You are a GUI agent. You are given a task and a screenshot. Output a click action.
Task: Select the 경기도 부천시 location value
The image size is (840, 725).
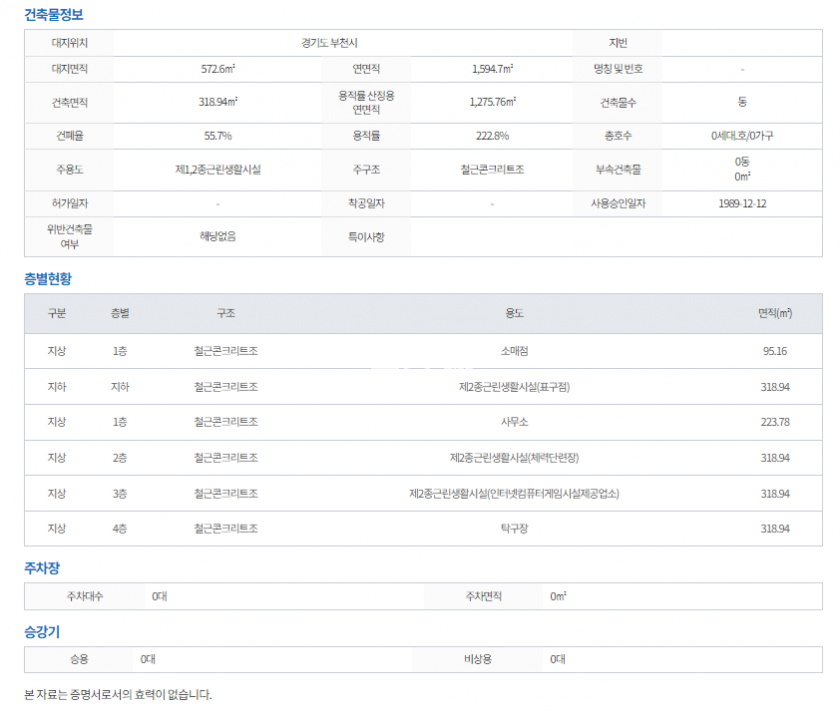pos(341,43)
